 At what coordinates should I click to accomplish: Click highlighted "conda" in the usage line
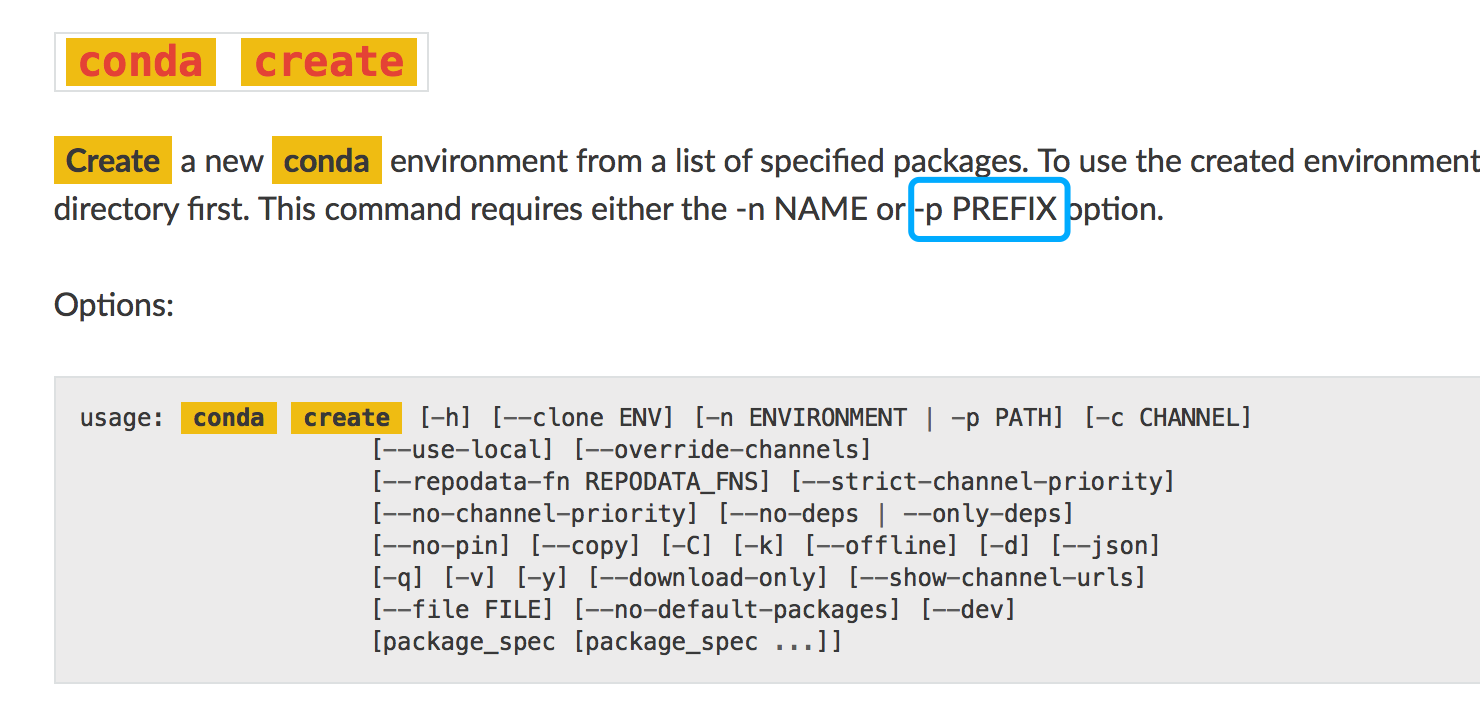click(x=229, y=418)
